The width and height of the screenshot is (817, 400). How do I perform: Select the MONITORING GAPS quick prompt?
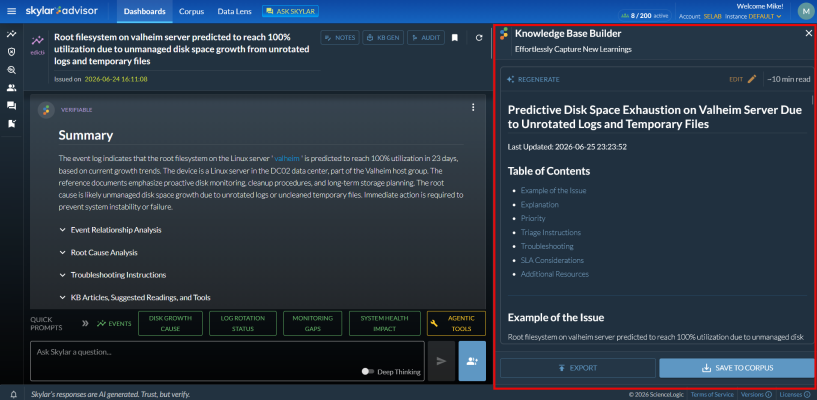pos(313,323)
